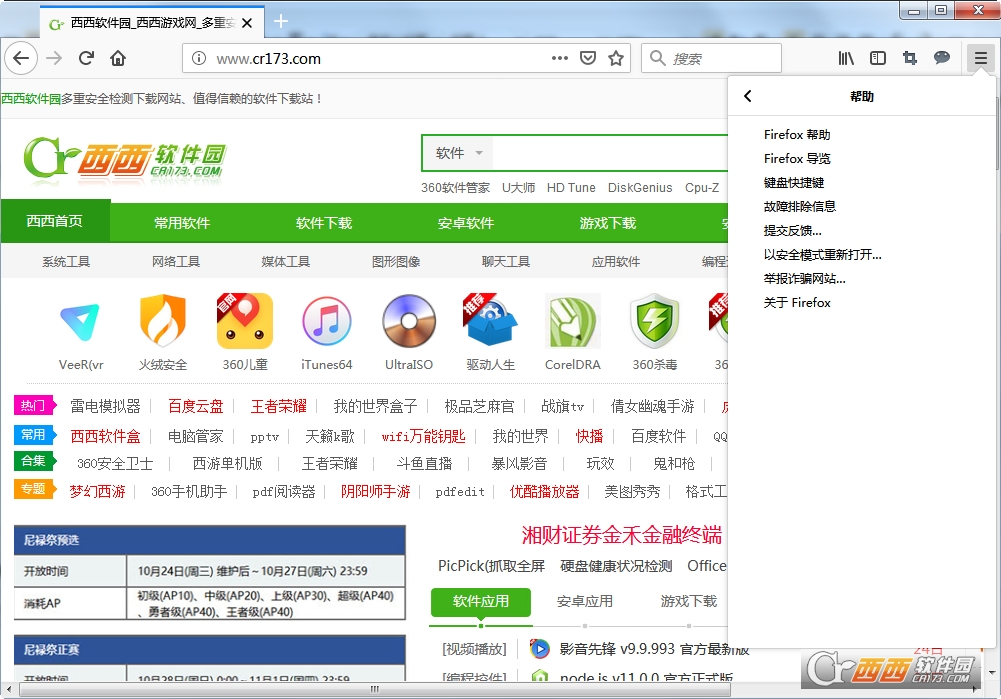Reload the current page
The image size is (1001, 699).
[86, 59]
